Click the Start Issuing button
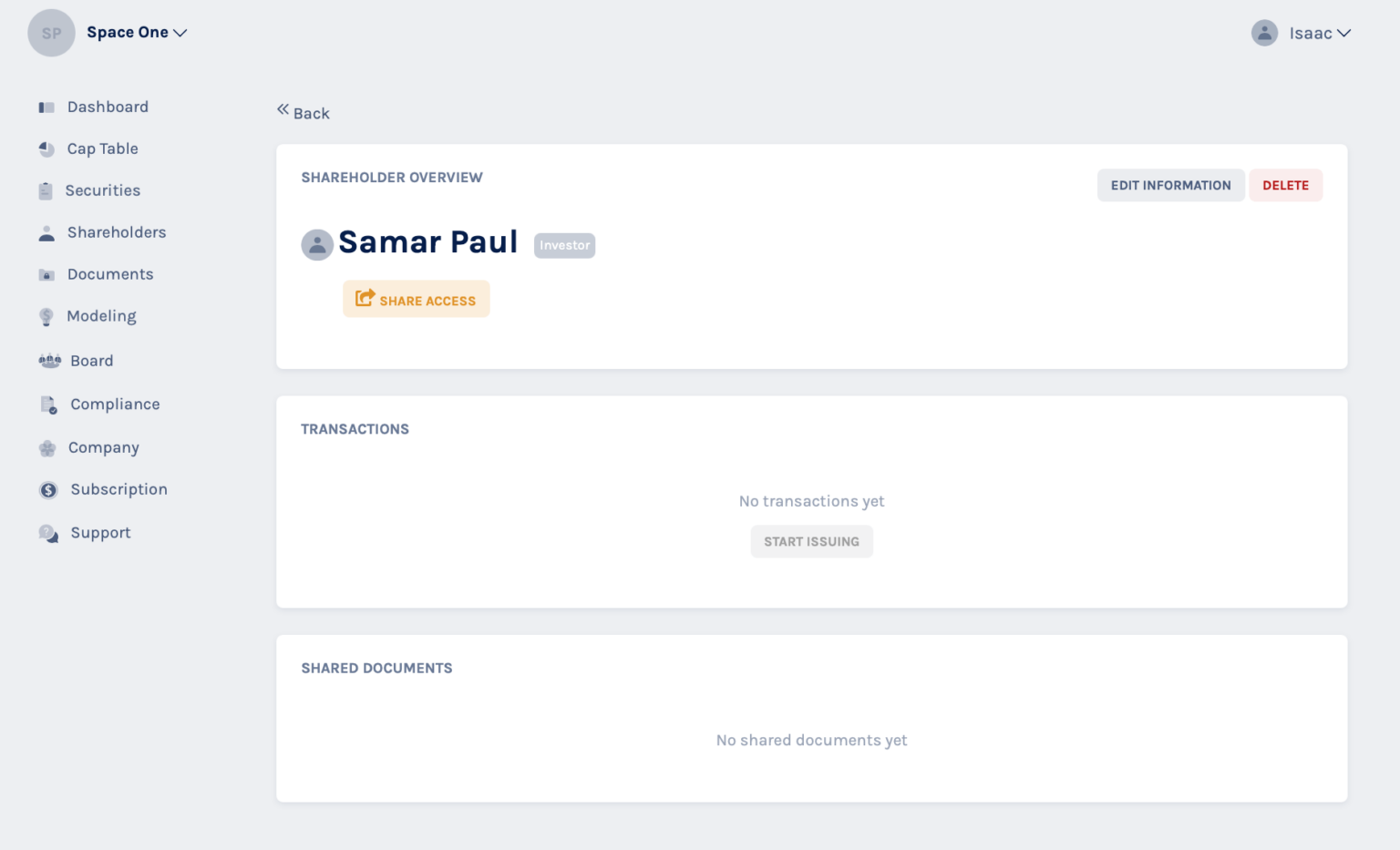1400x850 pixels. (x=811, y=541)
